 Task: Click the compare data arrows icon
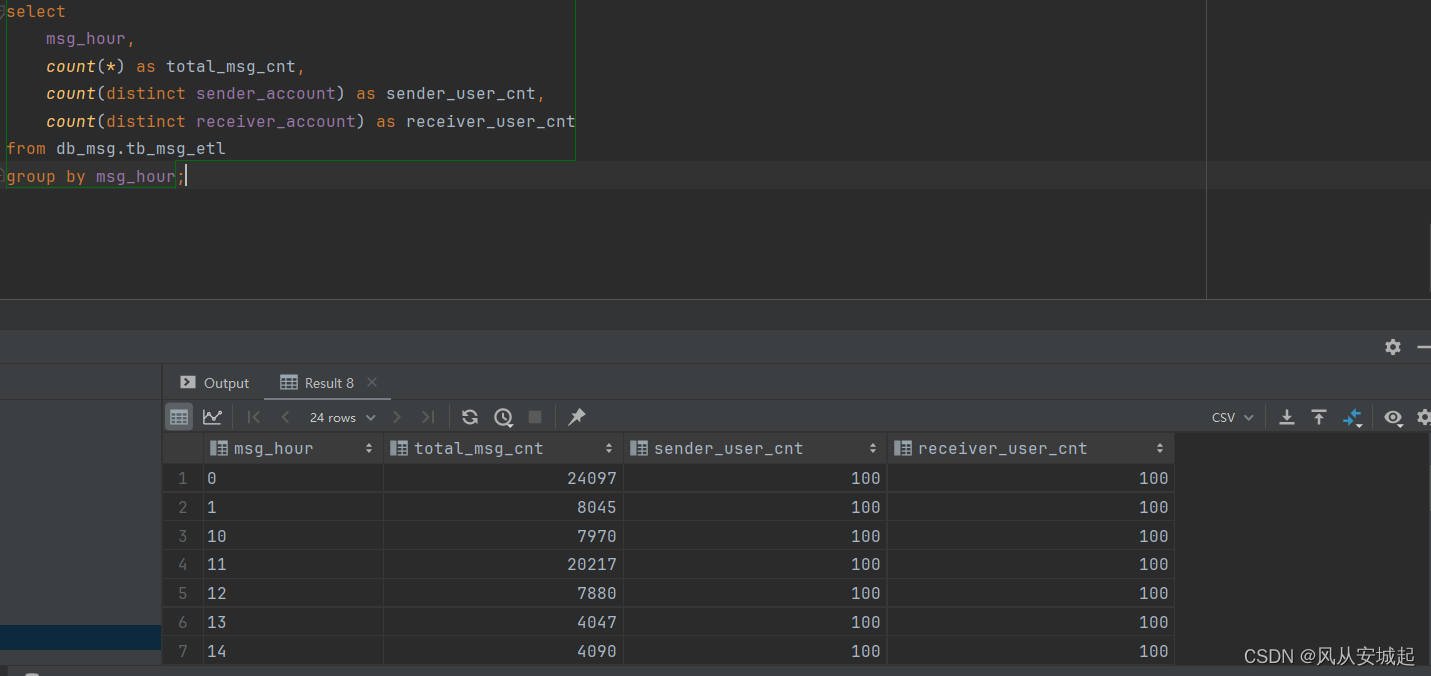[1352, 418]
